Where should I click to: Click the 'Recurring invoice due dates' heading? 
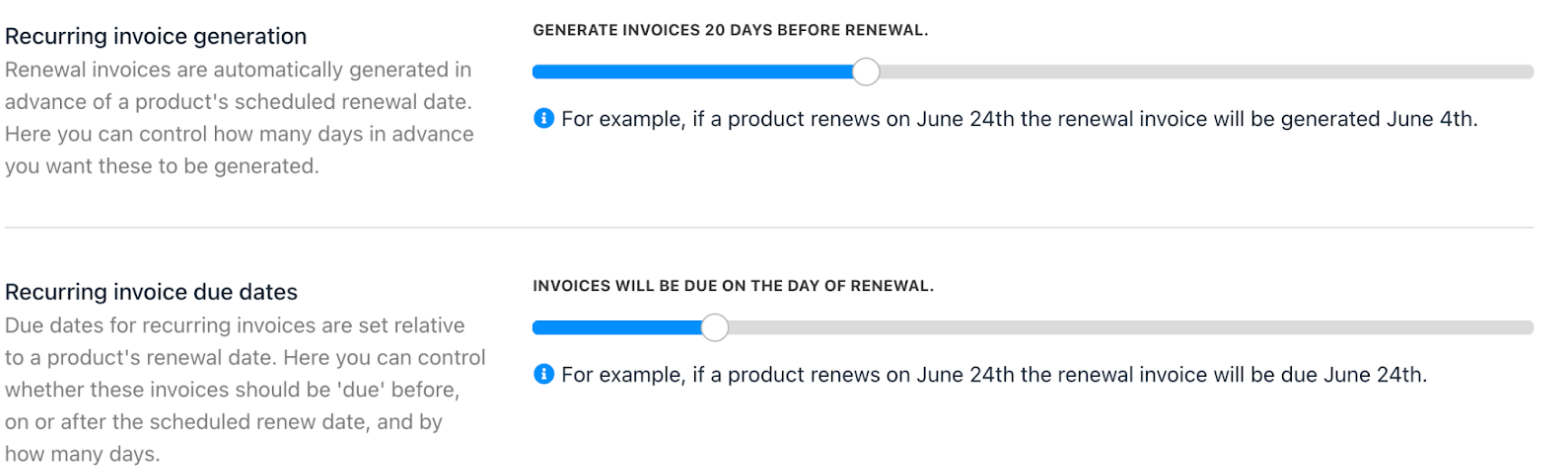(152, 293)
